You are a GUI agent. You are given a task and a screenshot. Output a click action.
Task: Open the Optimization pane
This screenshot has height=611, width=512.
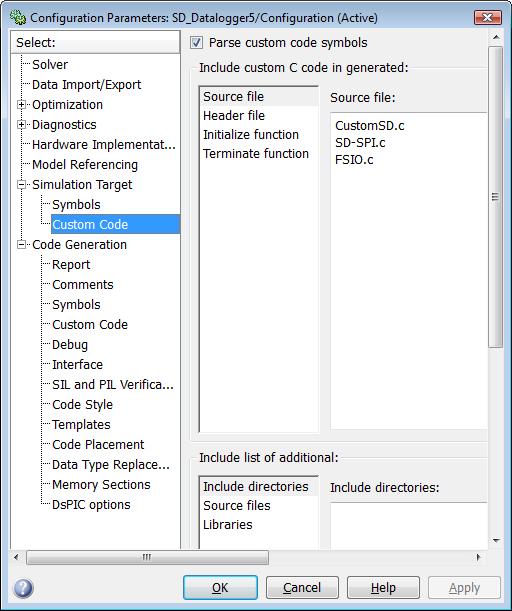67,104
